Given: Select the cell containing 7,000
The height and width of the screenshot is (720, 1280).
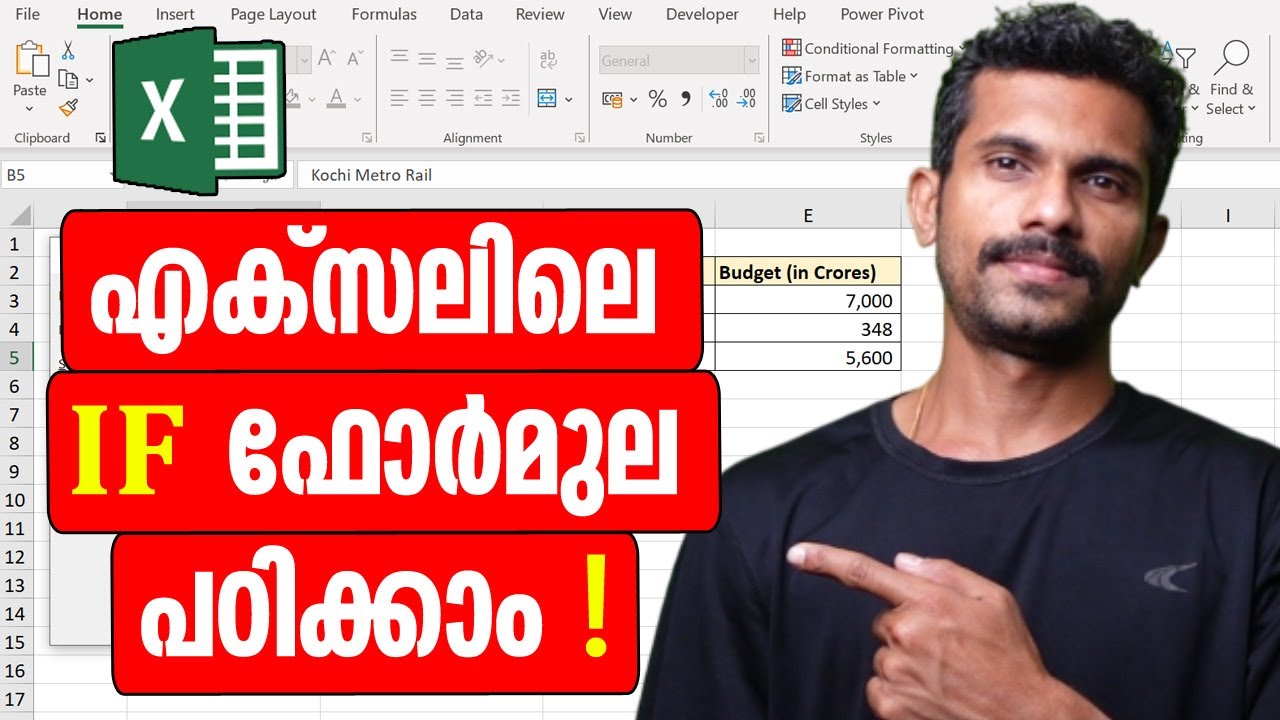Looking at the screenshot, I should click(x=808, y=301).
